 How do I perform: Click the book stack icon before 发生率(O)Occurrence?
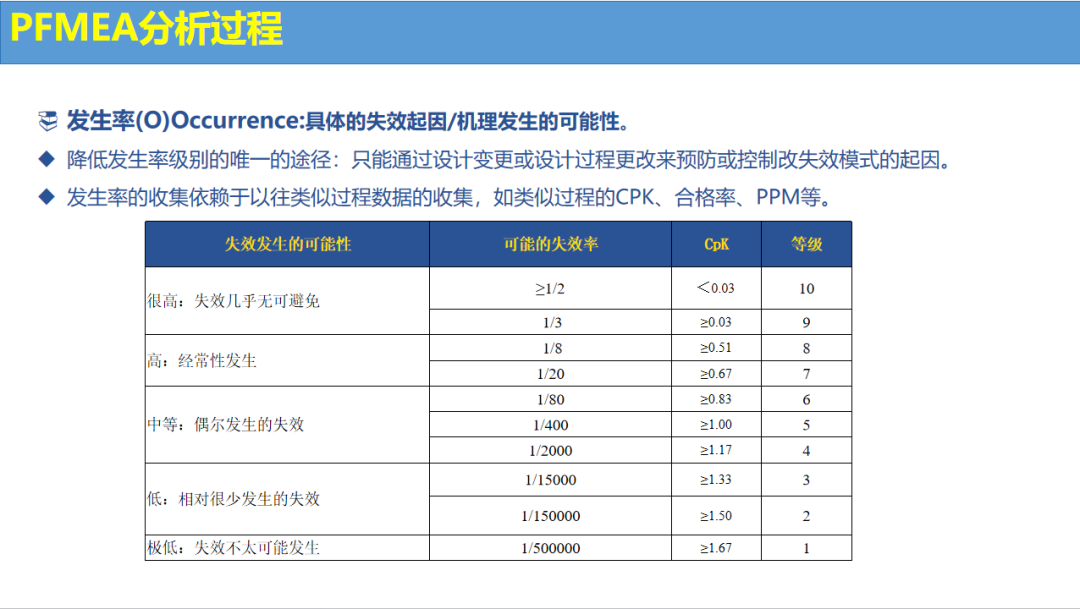(x=47, y=122)
